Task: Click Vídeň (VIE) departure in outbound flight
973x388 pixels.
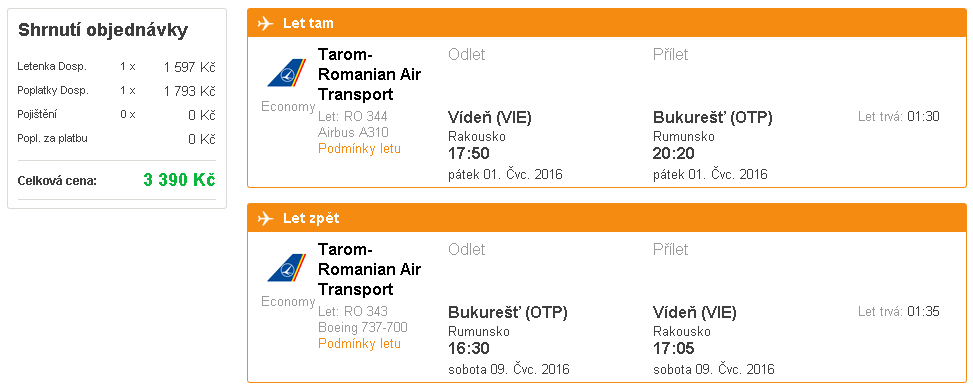Action: [x=490, y=117]
